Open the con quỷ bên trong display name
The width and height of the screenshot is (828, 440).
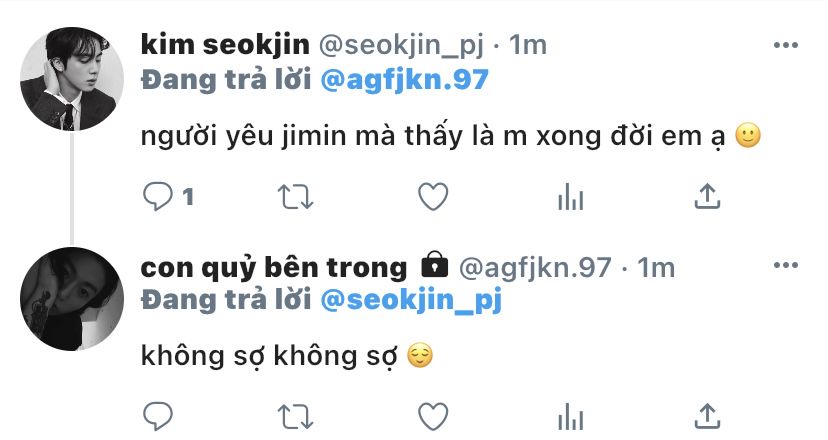point(274,267)
